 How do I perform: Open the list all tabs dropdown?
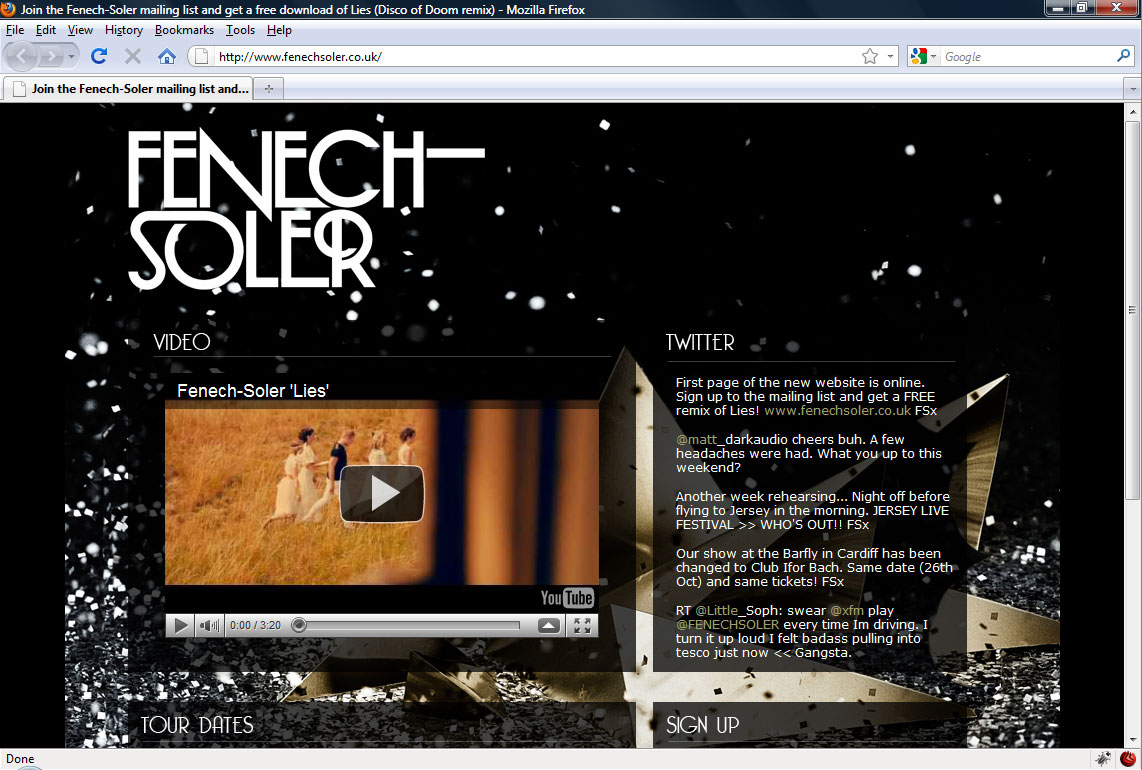click(x=1133, y=89)
